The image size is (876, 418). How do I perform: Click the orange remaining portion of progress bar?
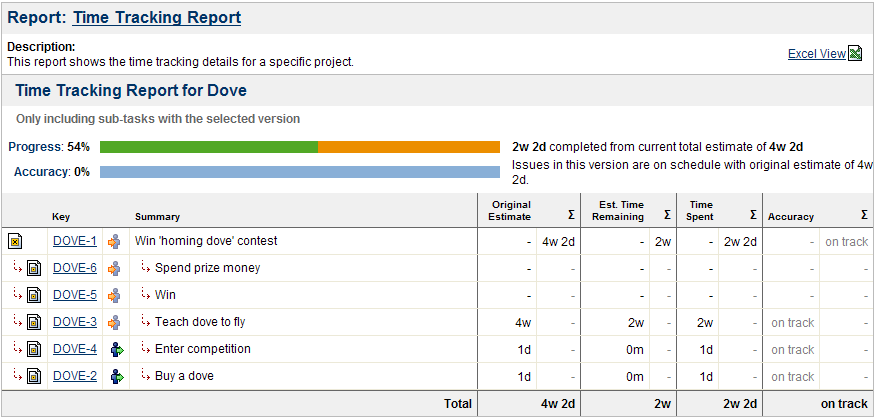408,147
